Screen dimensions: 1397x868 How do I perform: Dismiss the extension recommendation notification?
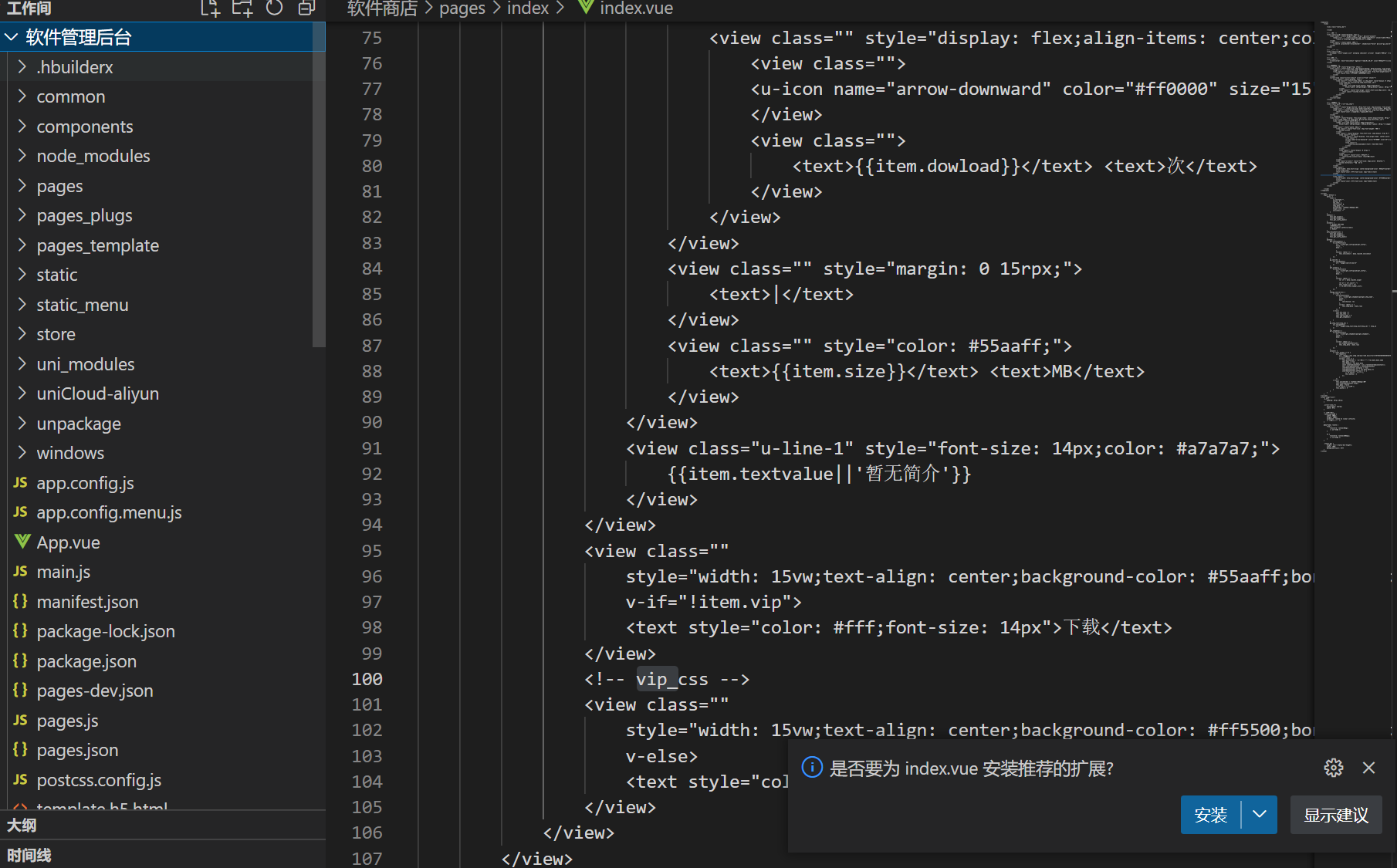click(1369, 768)
